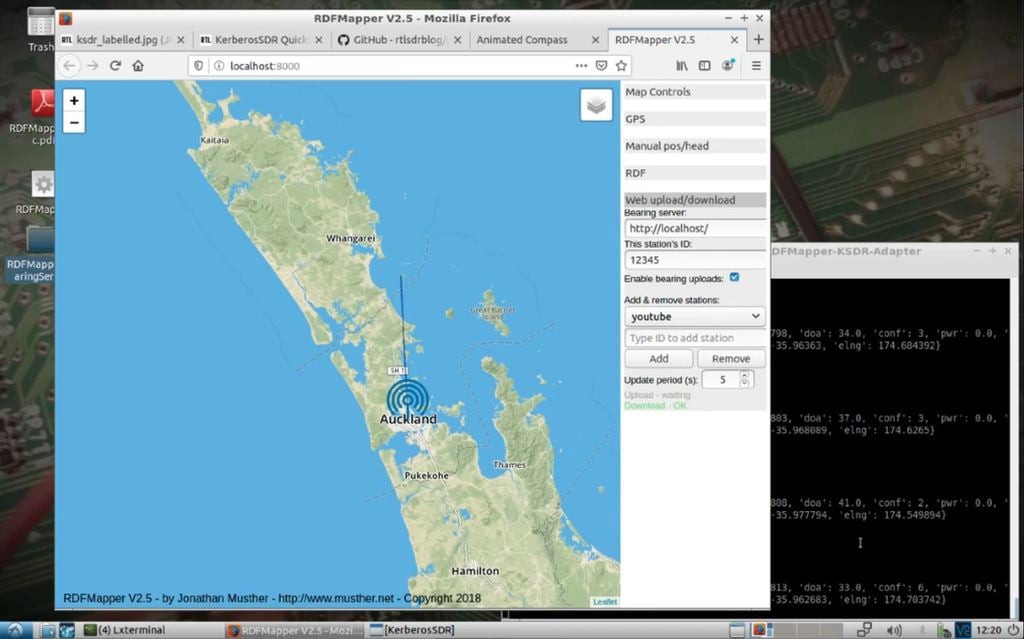
Task: Bookmark this page with star
Action: tap(621, 65)
